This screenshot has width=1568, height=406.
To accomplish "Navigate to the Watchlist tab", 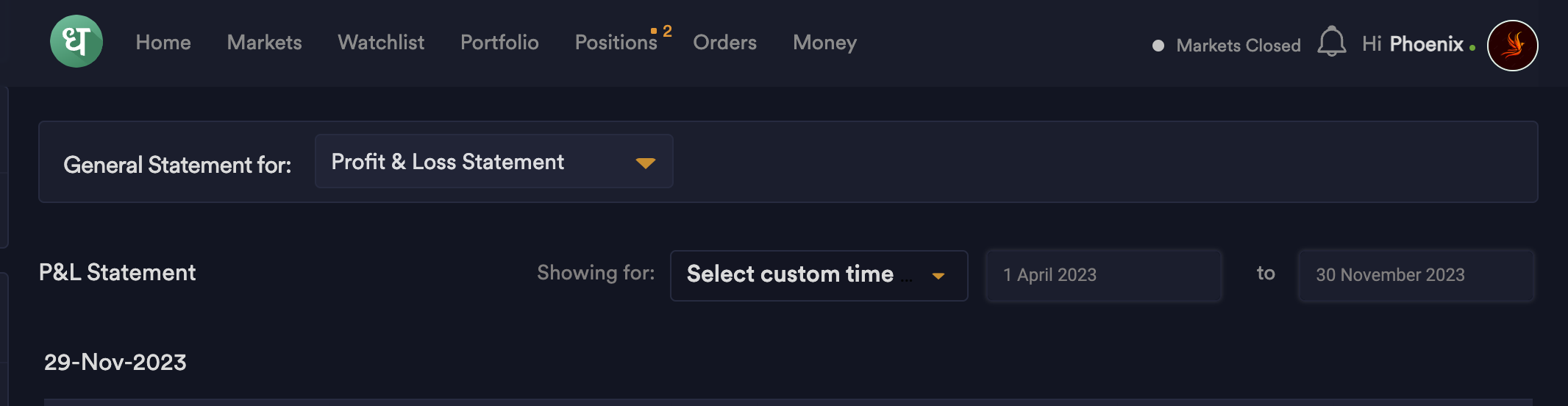I will [x=381, y=43].
